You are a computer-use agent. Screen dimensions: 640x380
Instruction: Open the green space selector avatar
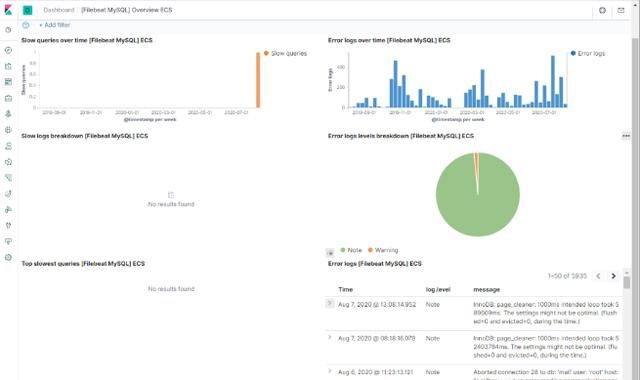click(27, 10)
